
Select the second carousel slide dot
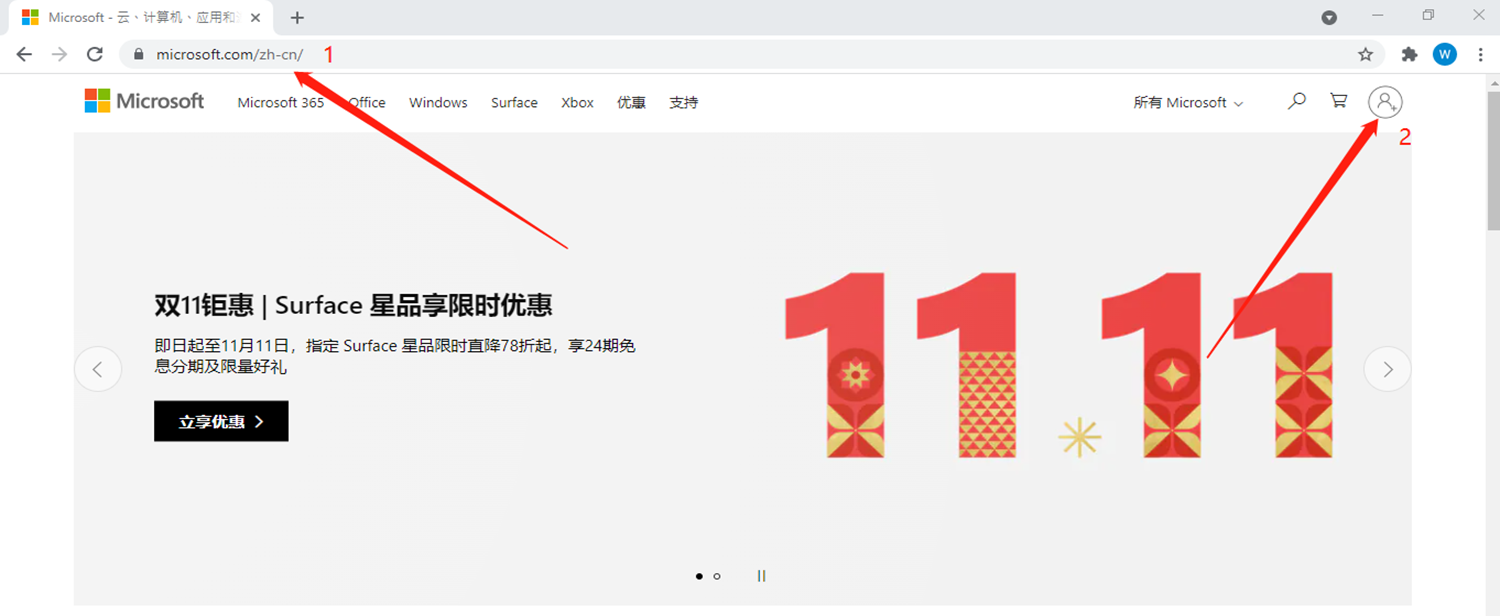point(717,576)
